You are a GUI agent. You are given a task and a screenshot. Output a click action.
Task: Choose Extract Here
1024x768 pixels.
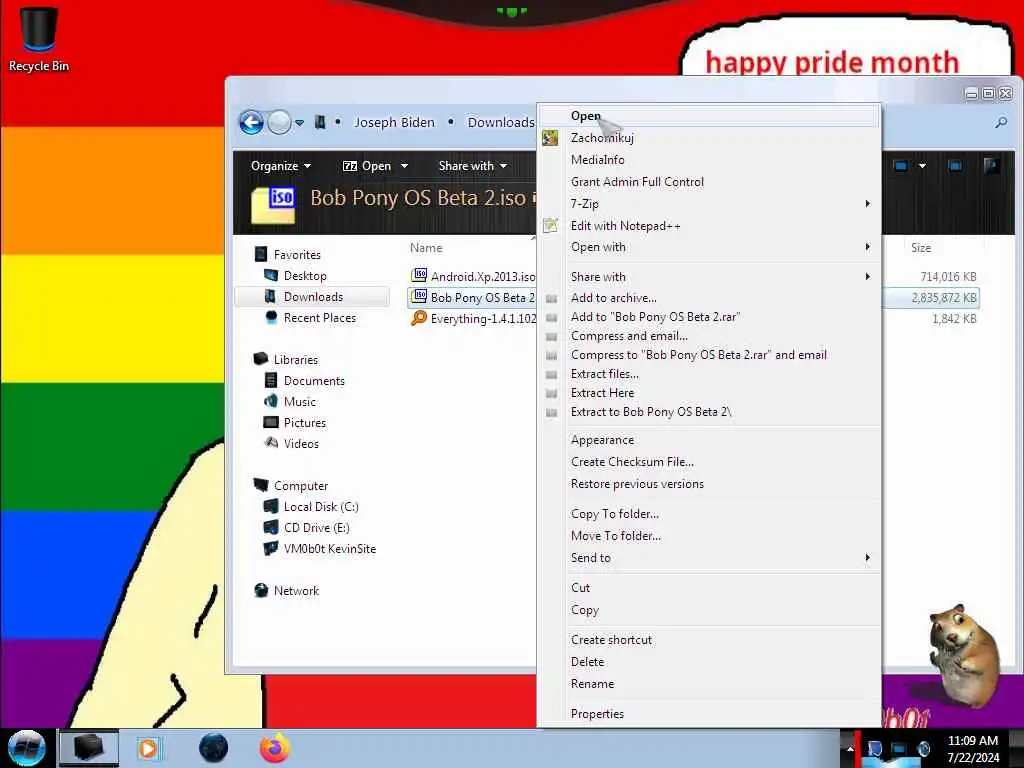coord(709,392)
